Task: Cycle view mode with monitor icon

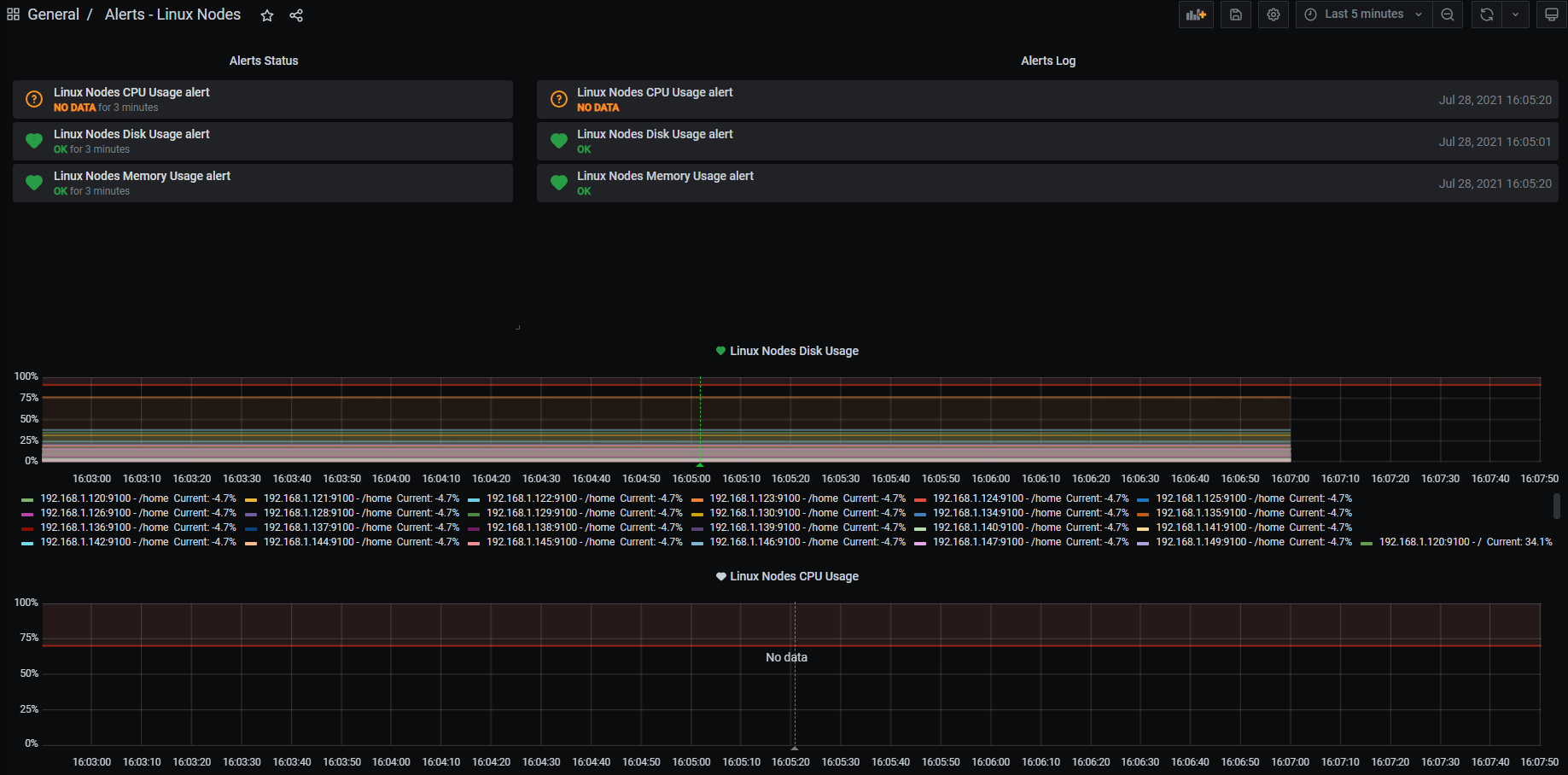Action: (1551, 15)
